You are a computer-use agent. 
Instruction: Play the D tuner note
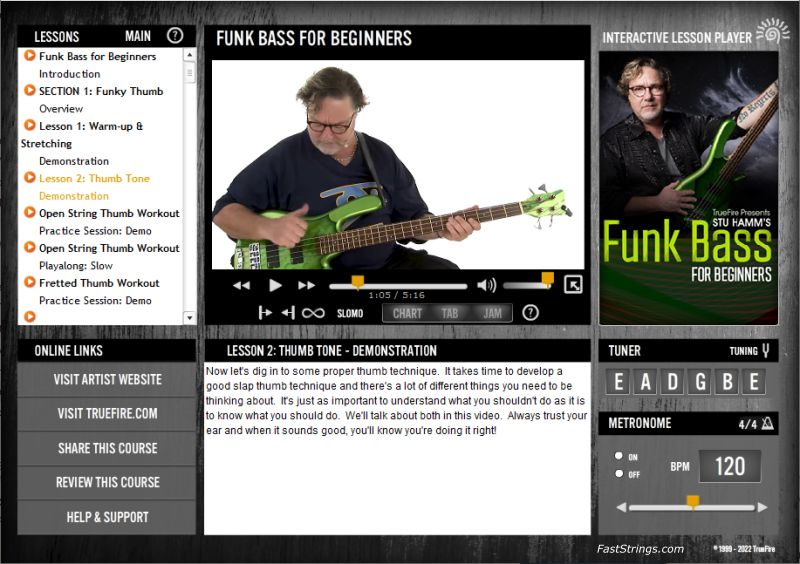pos(672,382)
